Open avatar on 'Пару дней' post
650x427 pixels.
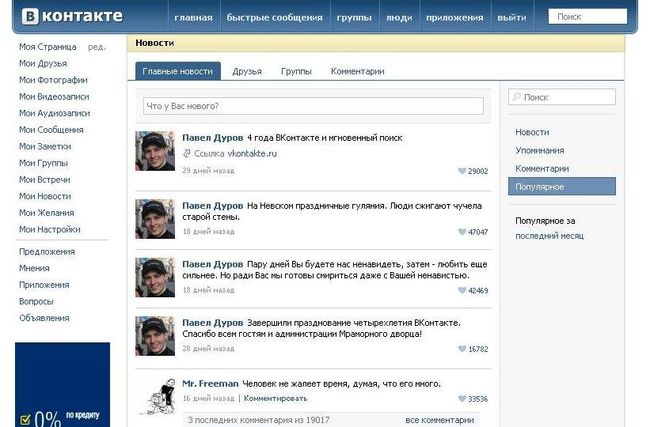pyautogui.click(x=155, y=277)
